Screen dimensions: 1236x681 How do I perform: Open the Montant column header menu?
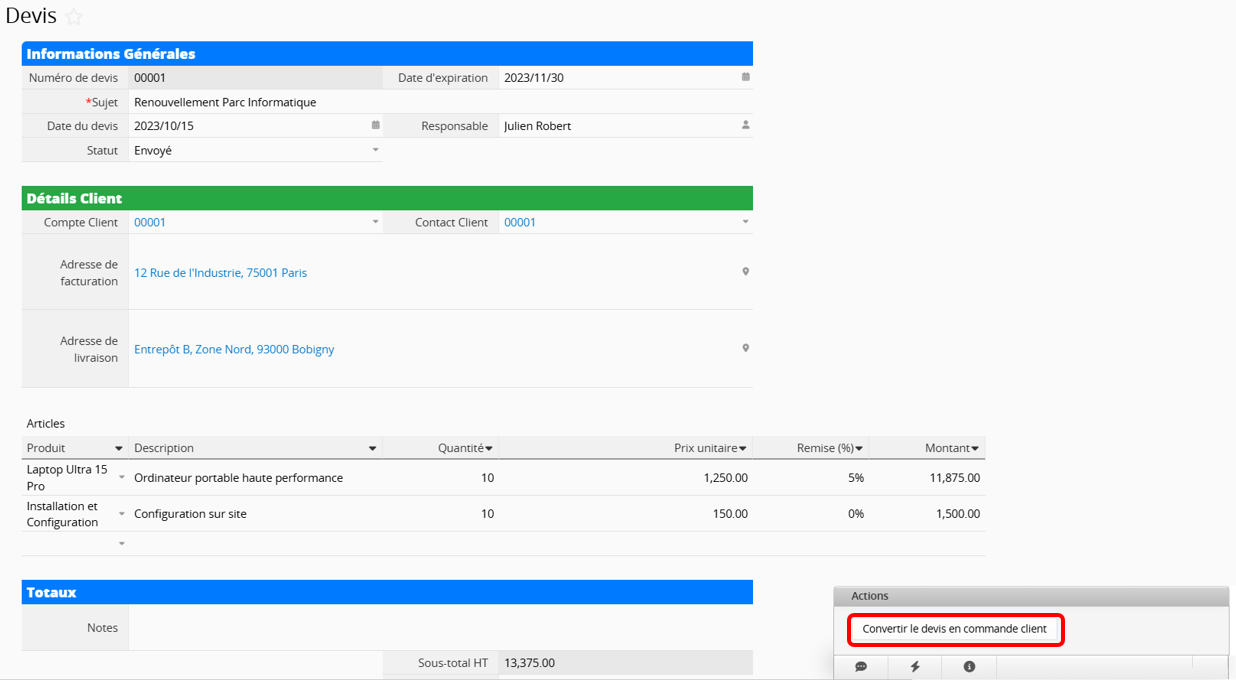tap(975, 449)
